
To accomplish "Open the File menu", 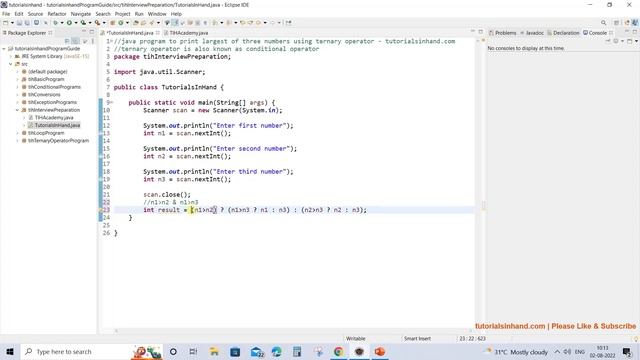I will (6, 14).
